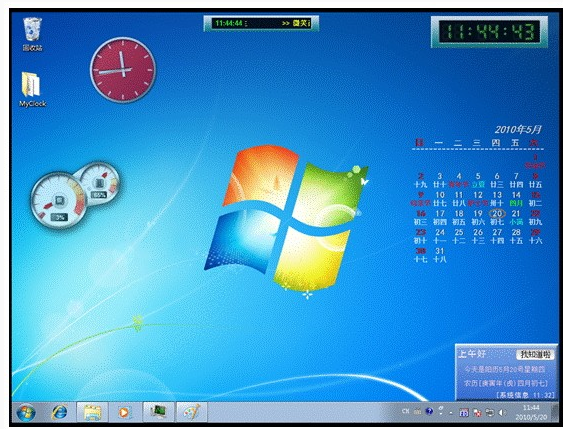
Task: Click the large CPU meter dial gadget
Action: [59, 200]
